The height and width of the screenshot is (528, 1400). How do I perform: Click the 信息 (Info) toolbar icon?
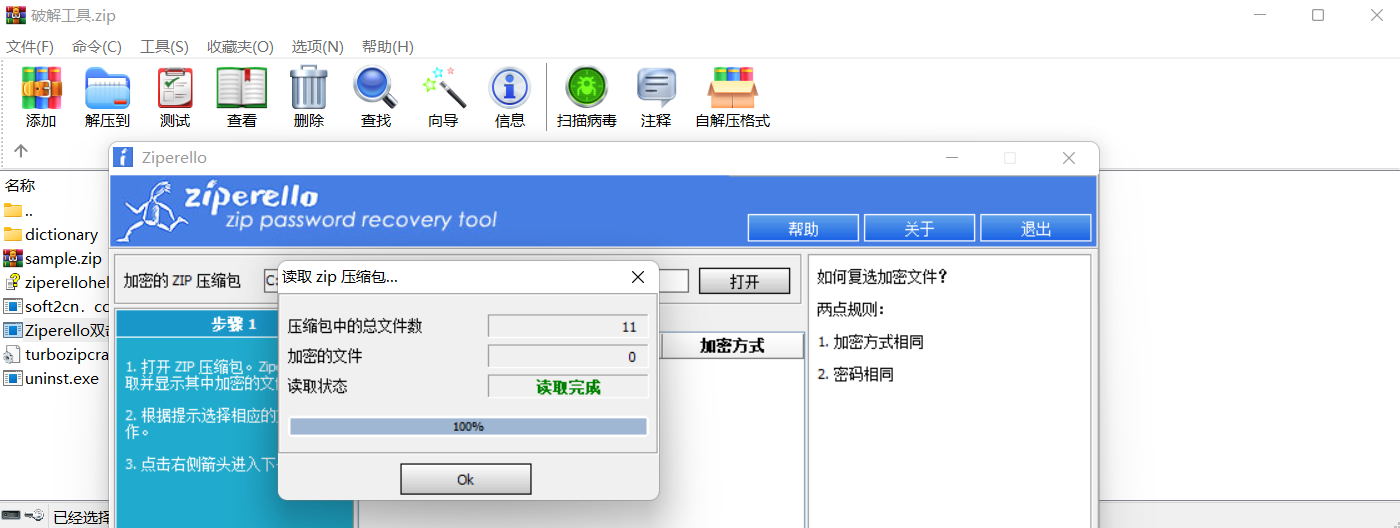pyautogui.click(x=510, y=90)
